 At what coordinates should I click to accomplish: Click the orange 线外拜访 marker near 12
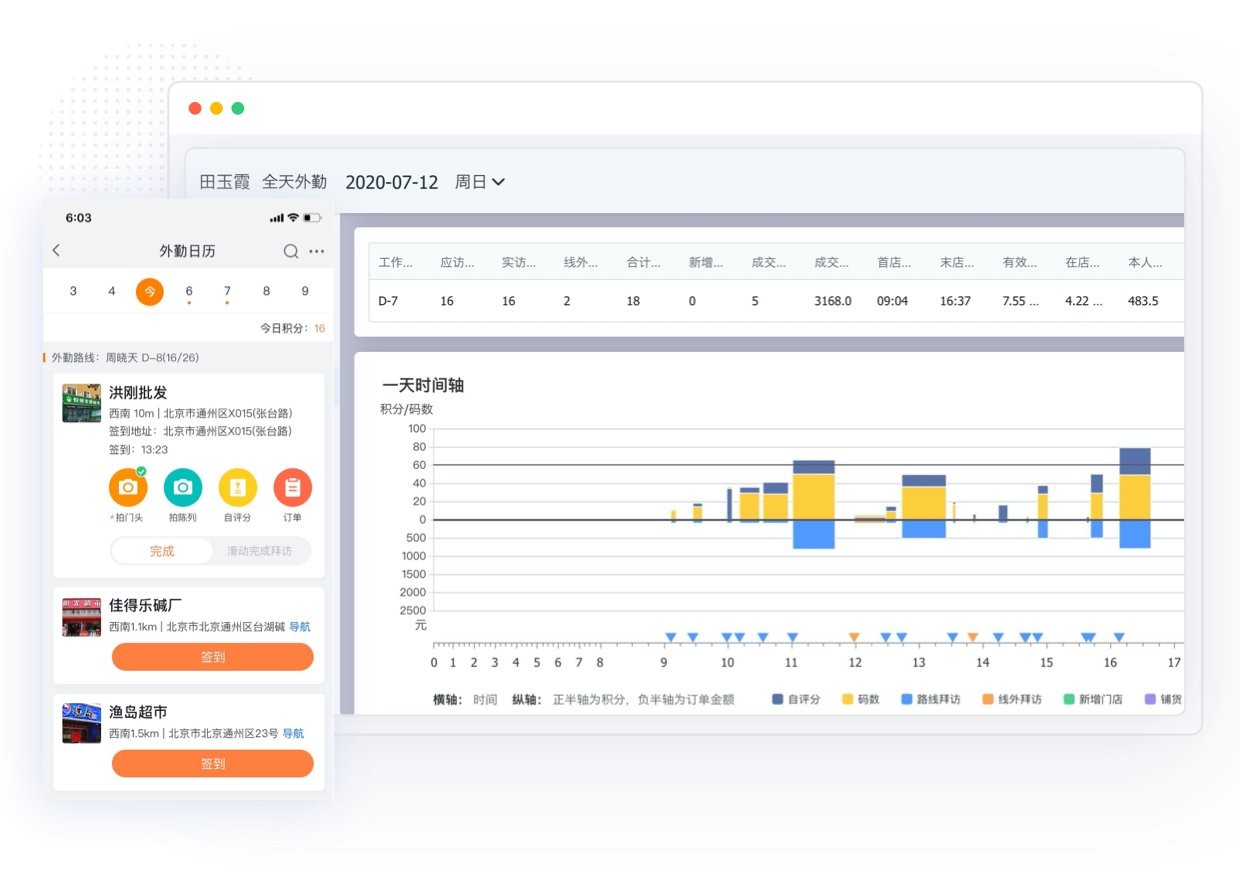[854, 637]
